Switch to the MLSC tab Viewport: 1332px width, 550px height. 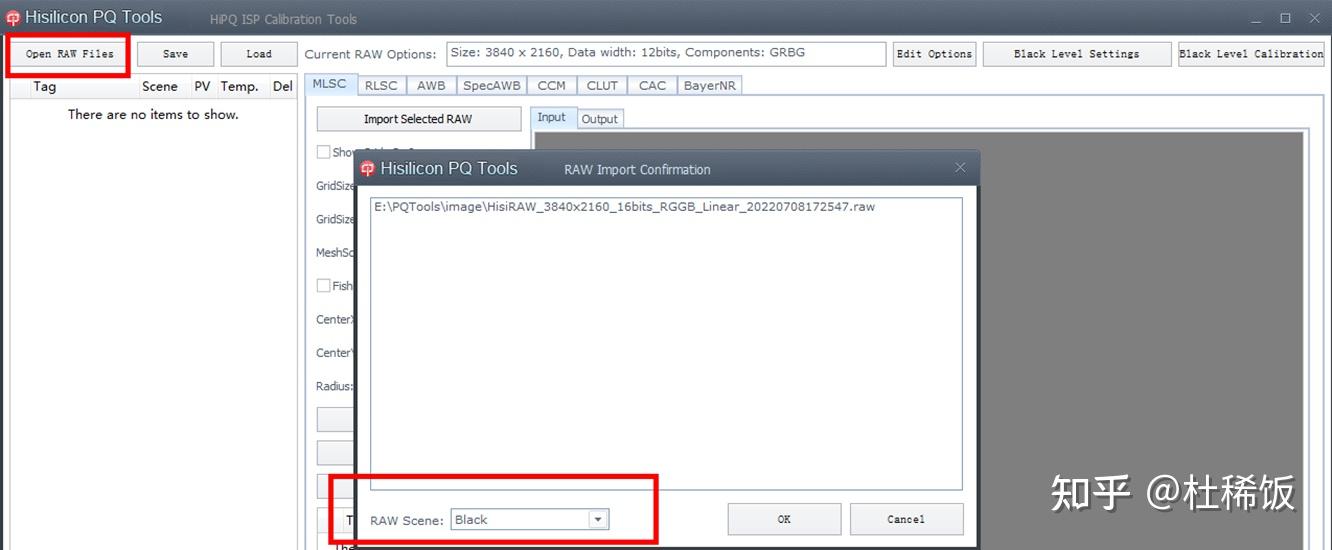coord(329,84)
